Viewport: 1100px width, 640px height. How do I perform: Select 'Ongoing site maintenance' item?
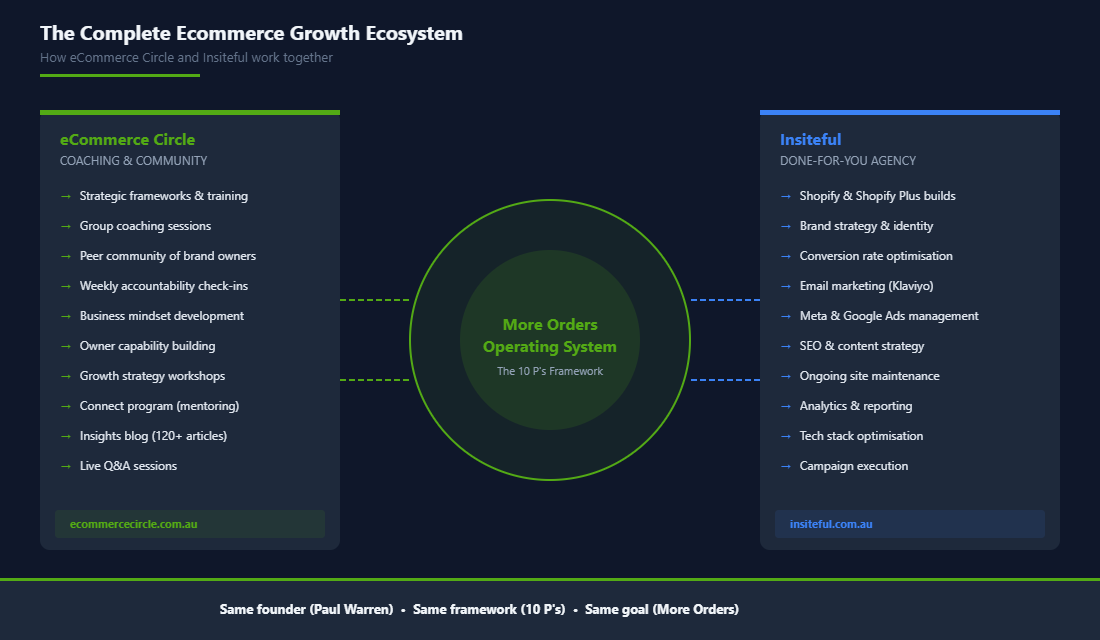click(x=869, y=376)
